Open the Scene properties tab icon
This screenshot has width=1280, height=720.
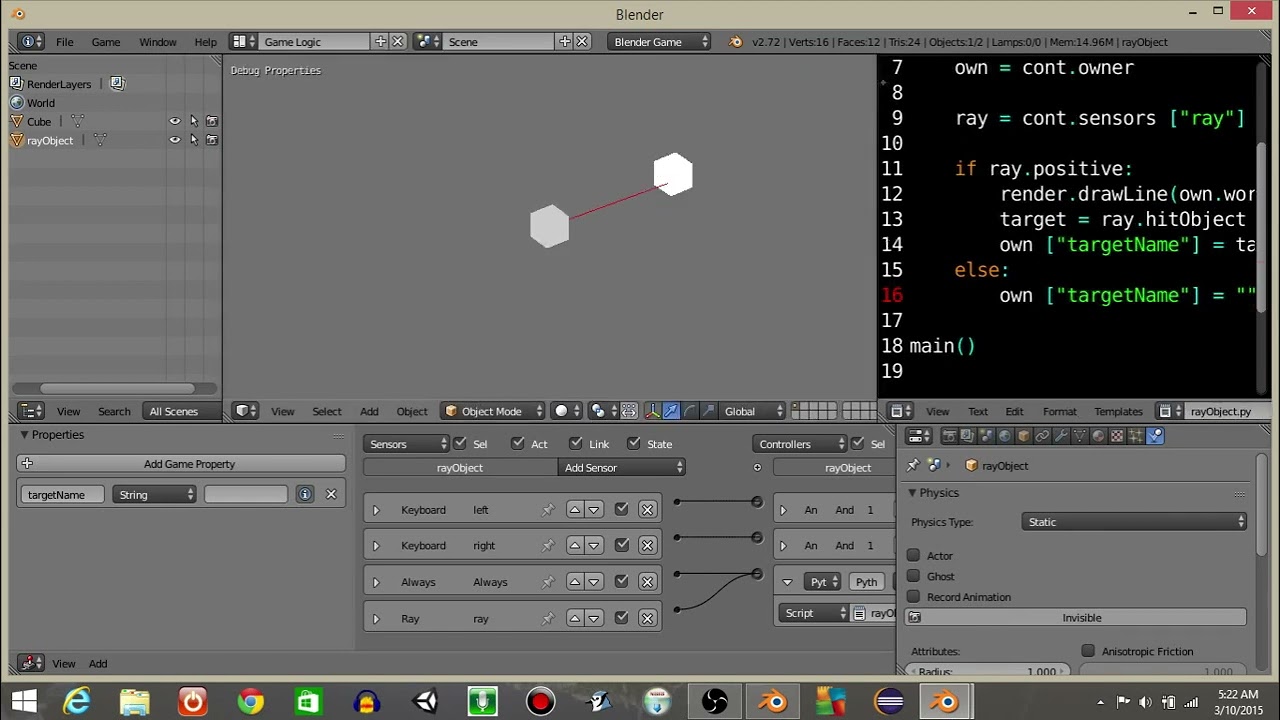[986, 435]
